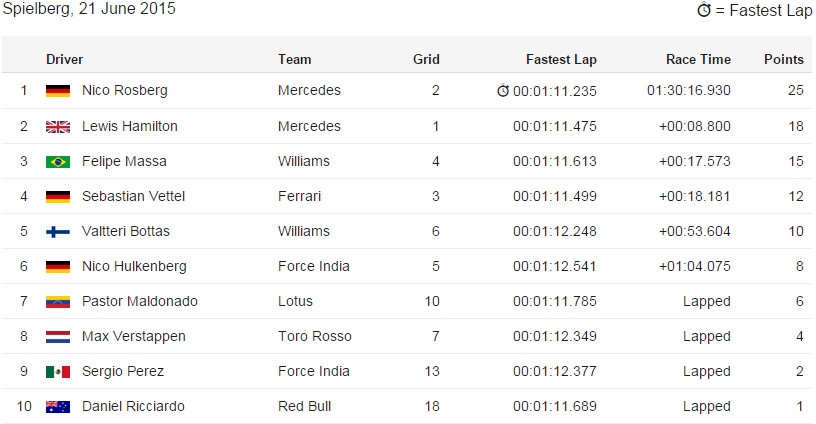The width and height of the screenshot is (816, 424).
Task: Click the Australian flag next to Daniel Ricciardo
Action: 57,407
